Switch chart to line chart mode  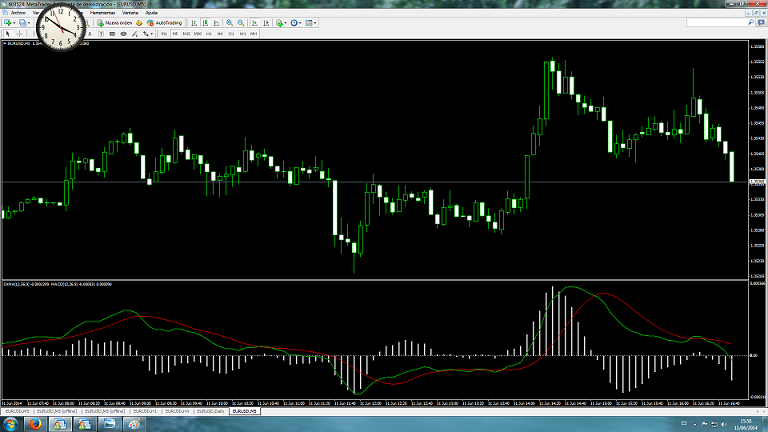click(216, 23)
